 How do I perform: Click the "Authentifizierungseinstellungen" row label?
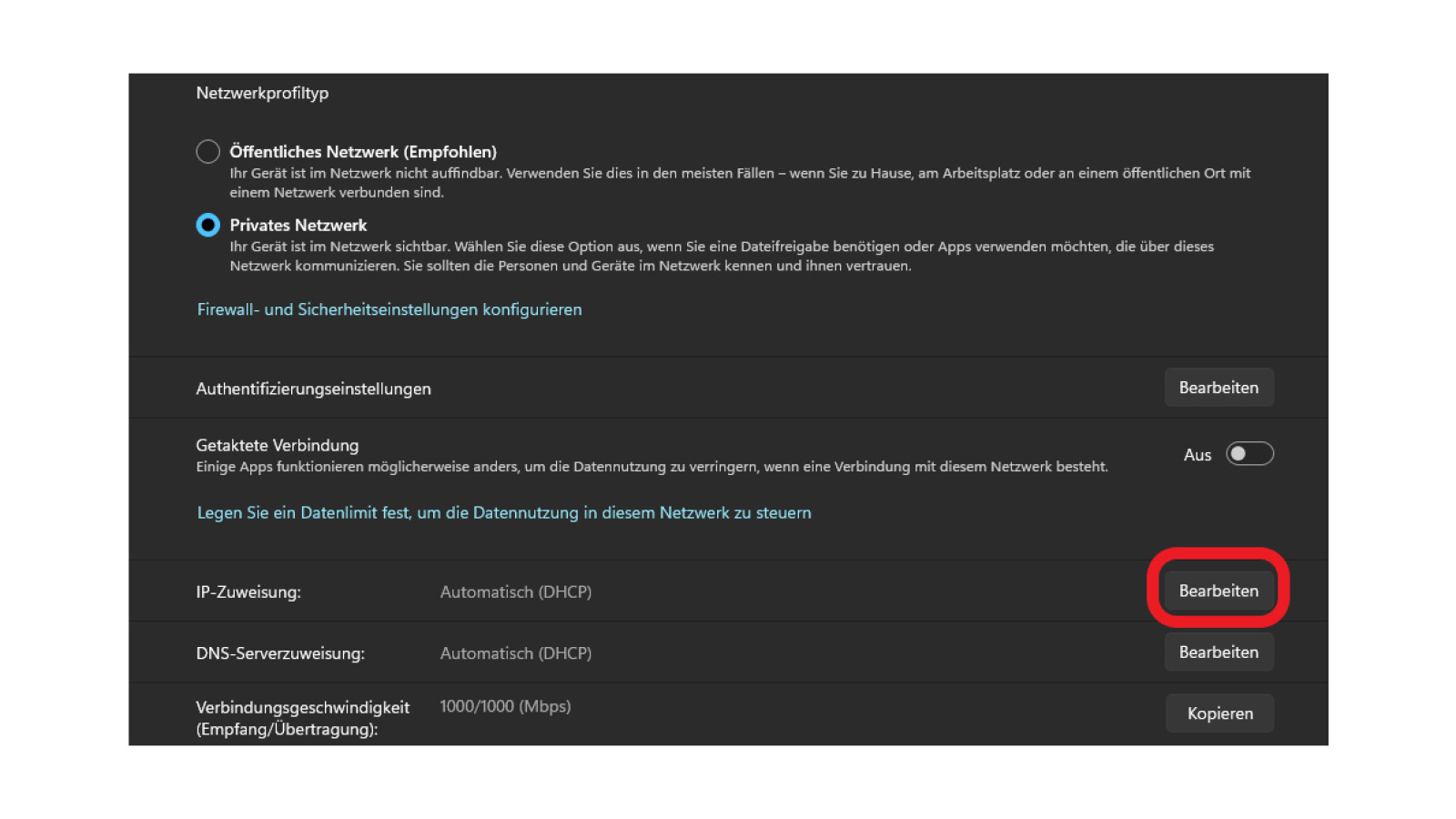tap(314, 388)
